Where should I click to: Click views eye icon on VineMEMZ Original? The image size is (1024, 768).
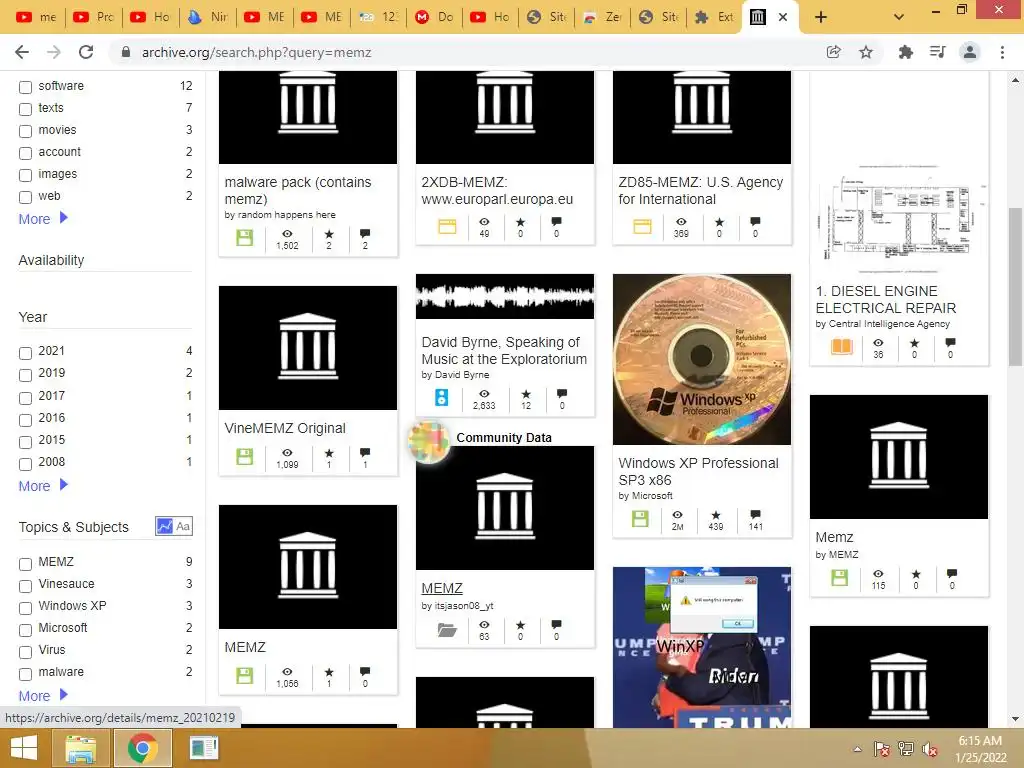click(287, 452)
